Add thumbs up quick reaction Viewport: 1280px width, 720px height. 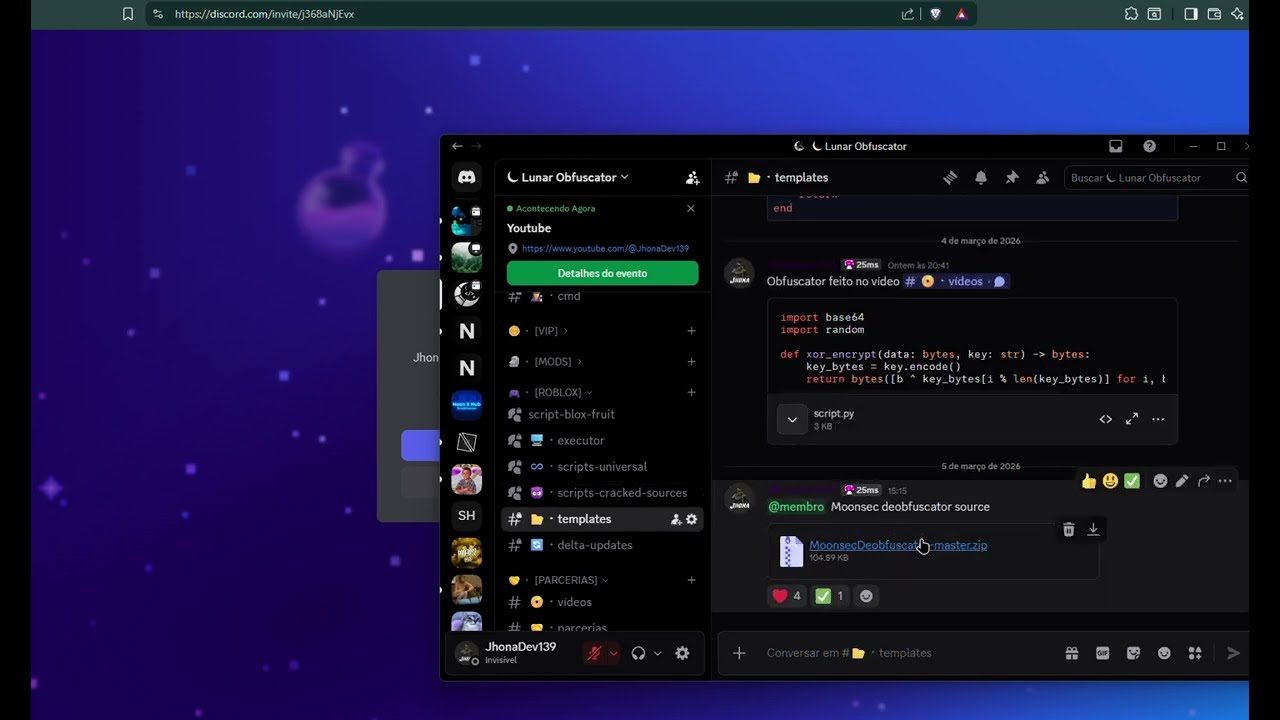click(x=1089, y=481)
